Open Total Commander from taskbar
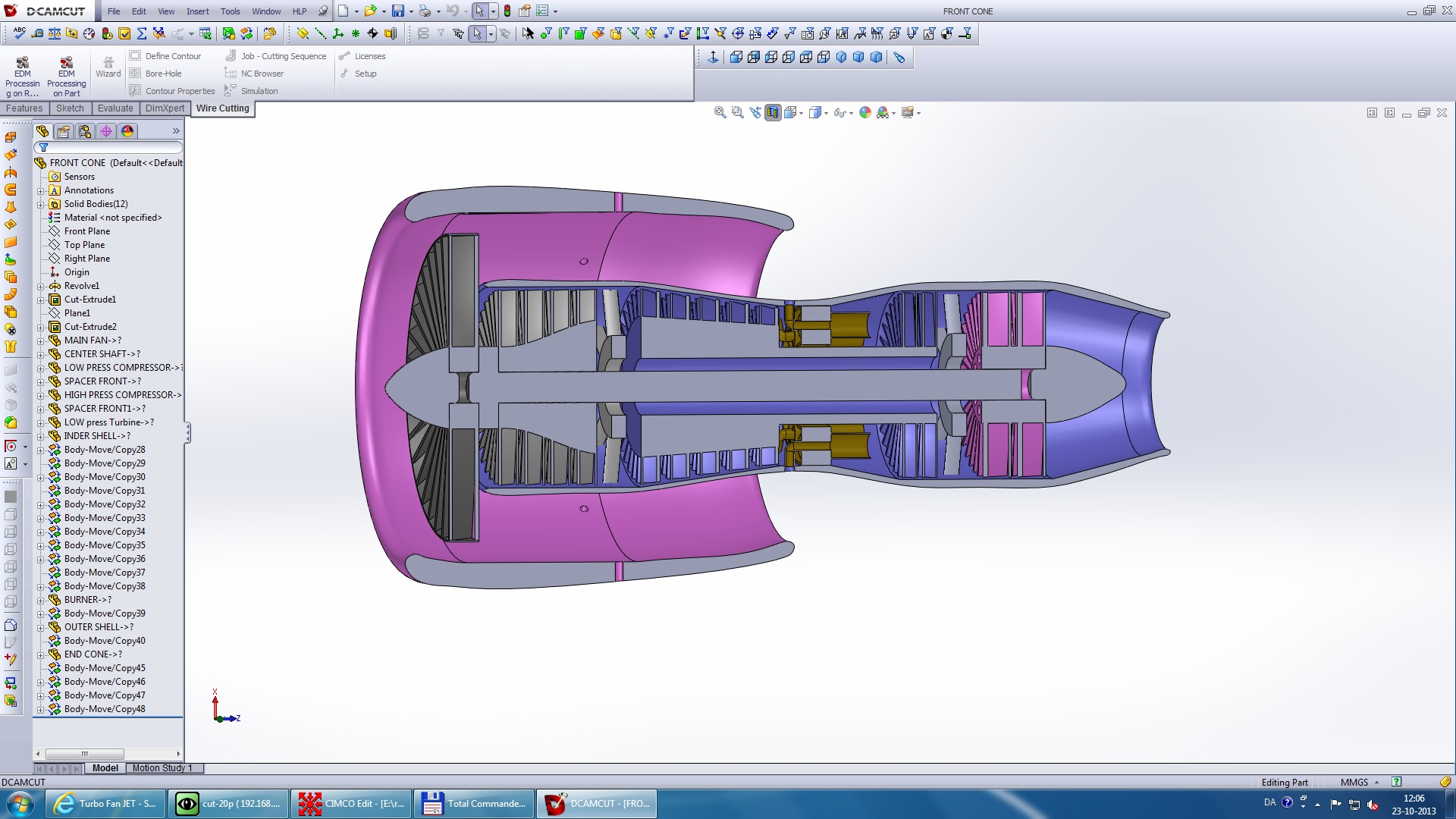 [474, 804]
